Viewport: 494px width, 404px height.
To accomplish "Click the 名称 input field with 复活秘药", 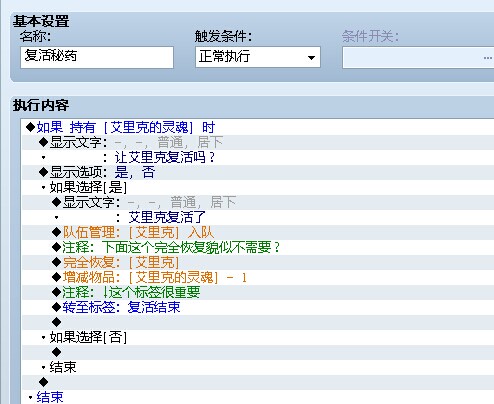I will coord(97,57).
